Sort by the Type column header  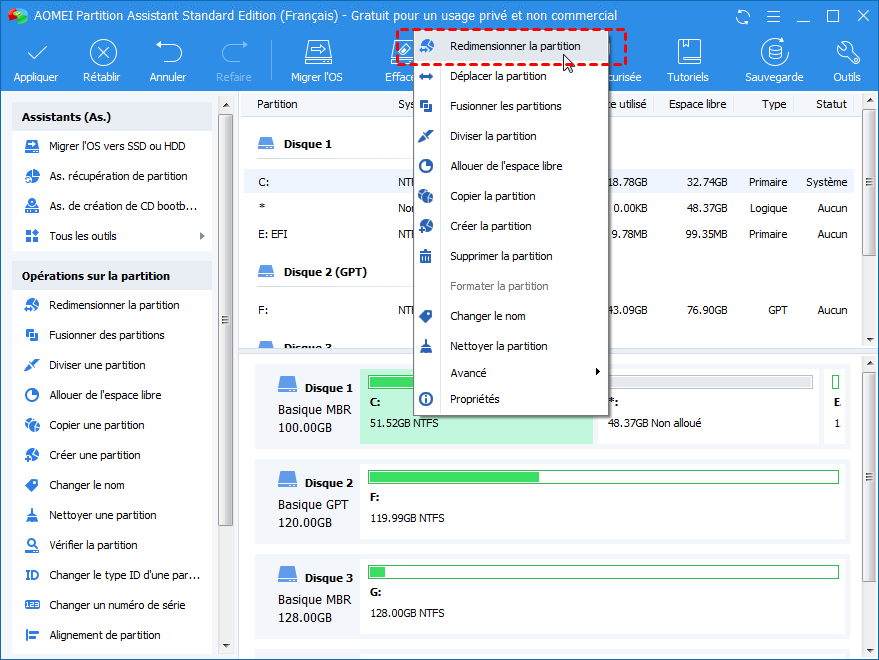click(774, 104)
